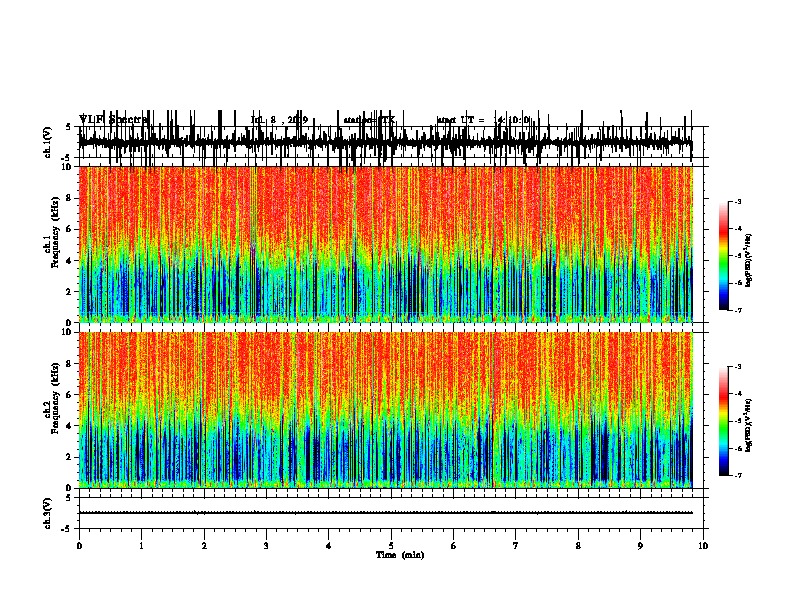Click the x-axis tick label '9'

coord(640,546)
